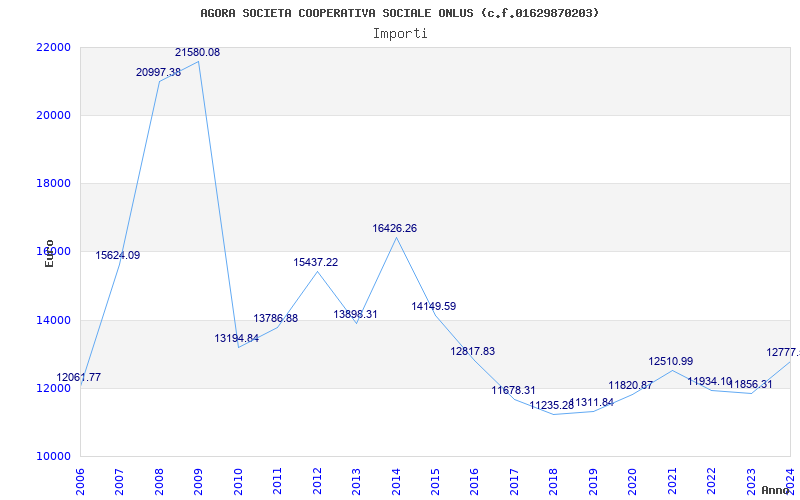Click the data label 12061.77
800x500 pixels.
click(x=79, y=378)
